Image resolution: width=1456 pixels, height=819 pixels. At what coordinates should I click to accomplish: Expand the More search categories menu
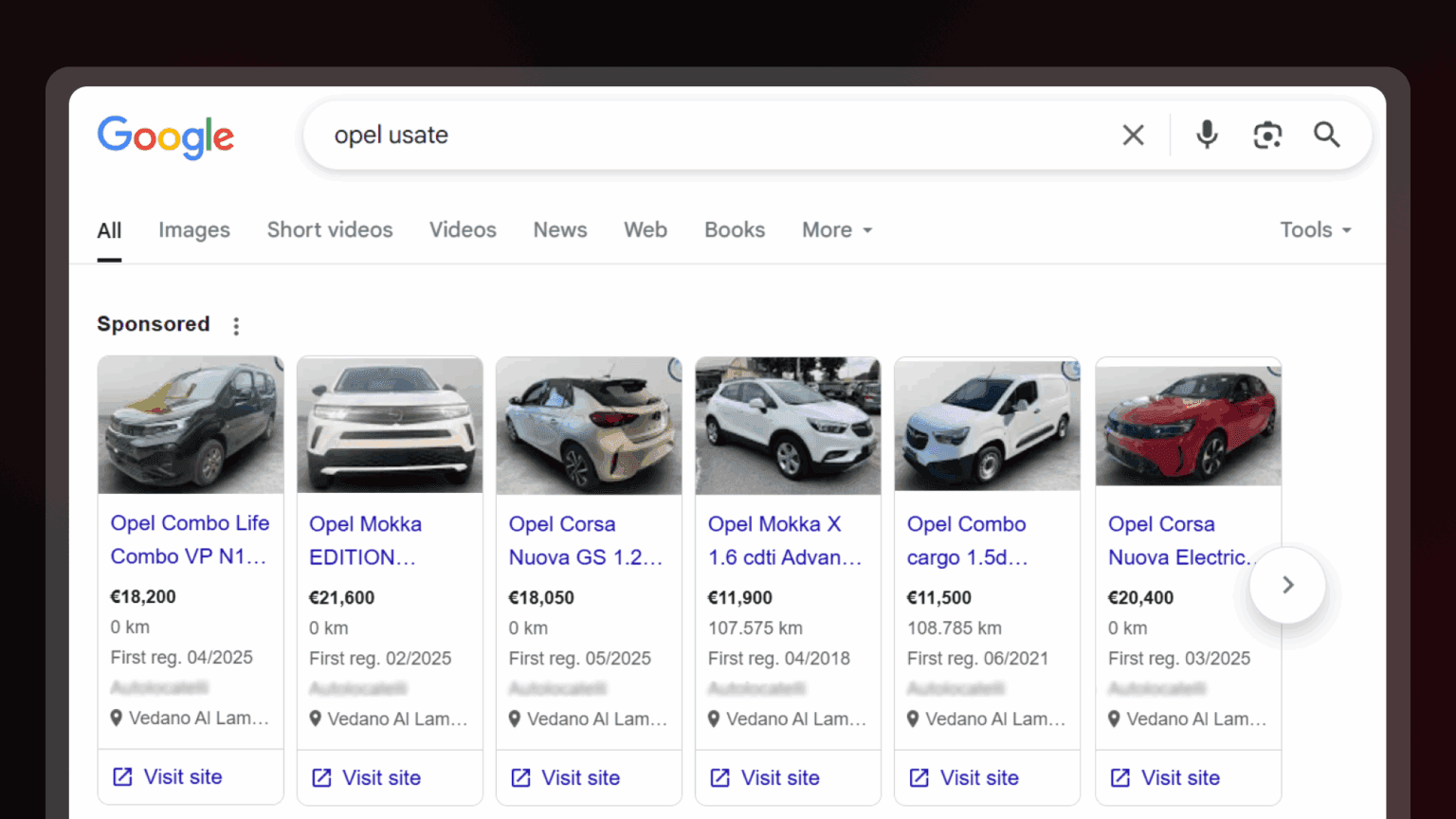point(836,229)
